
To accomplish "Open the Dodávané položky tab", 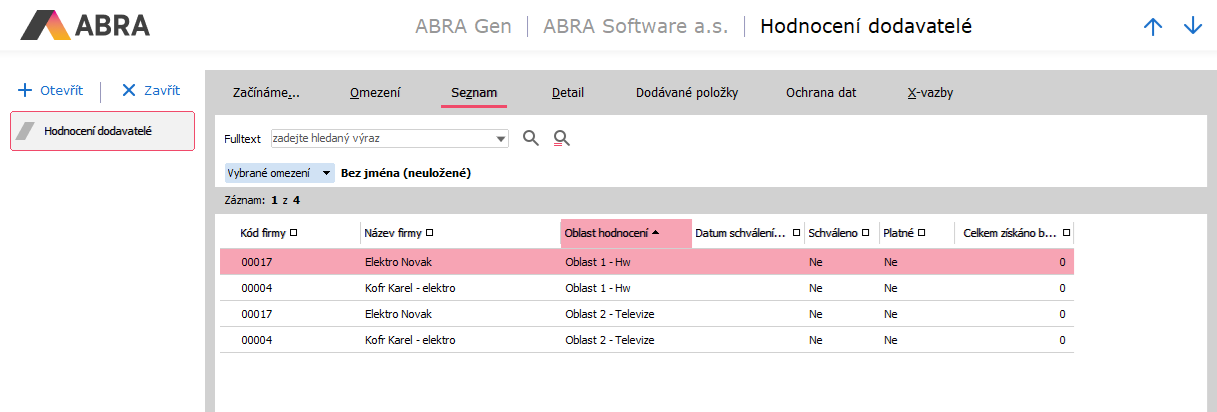I will coord(686,93).
